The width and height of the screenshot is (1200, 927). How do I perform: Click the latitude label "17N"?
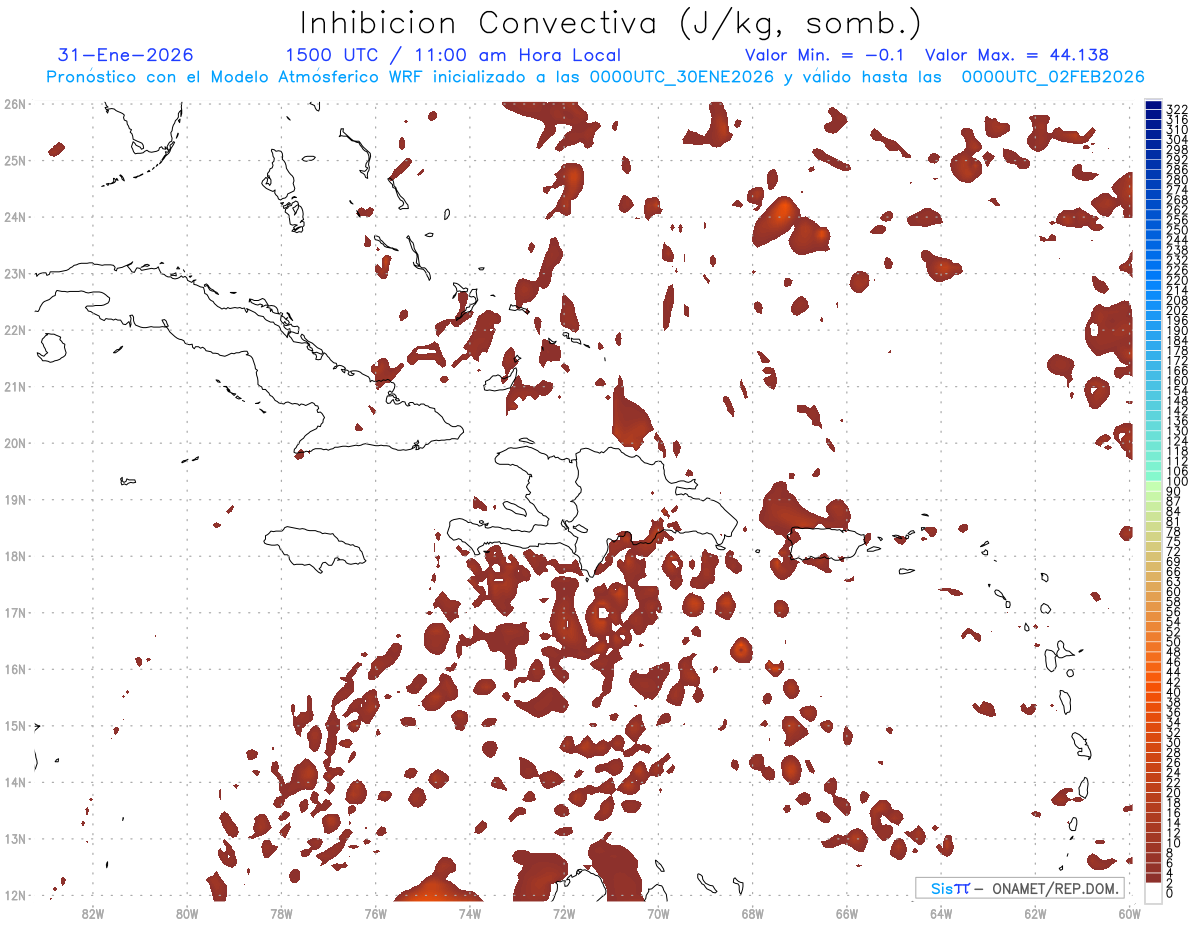(x=15, y=612)
